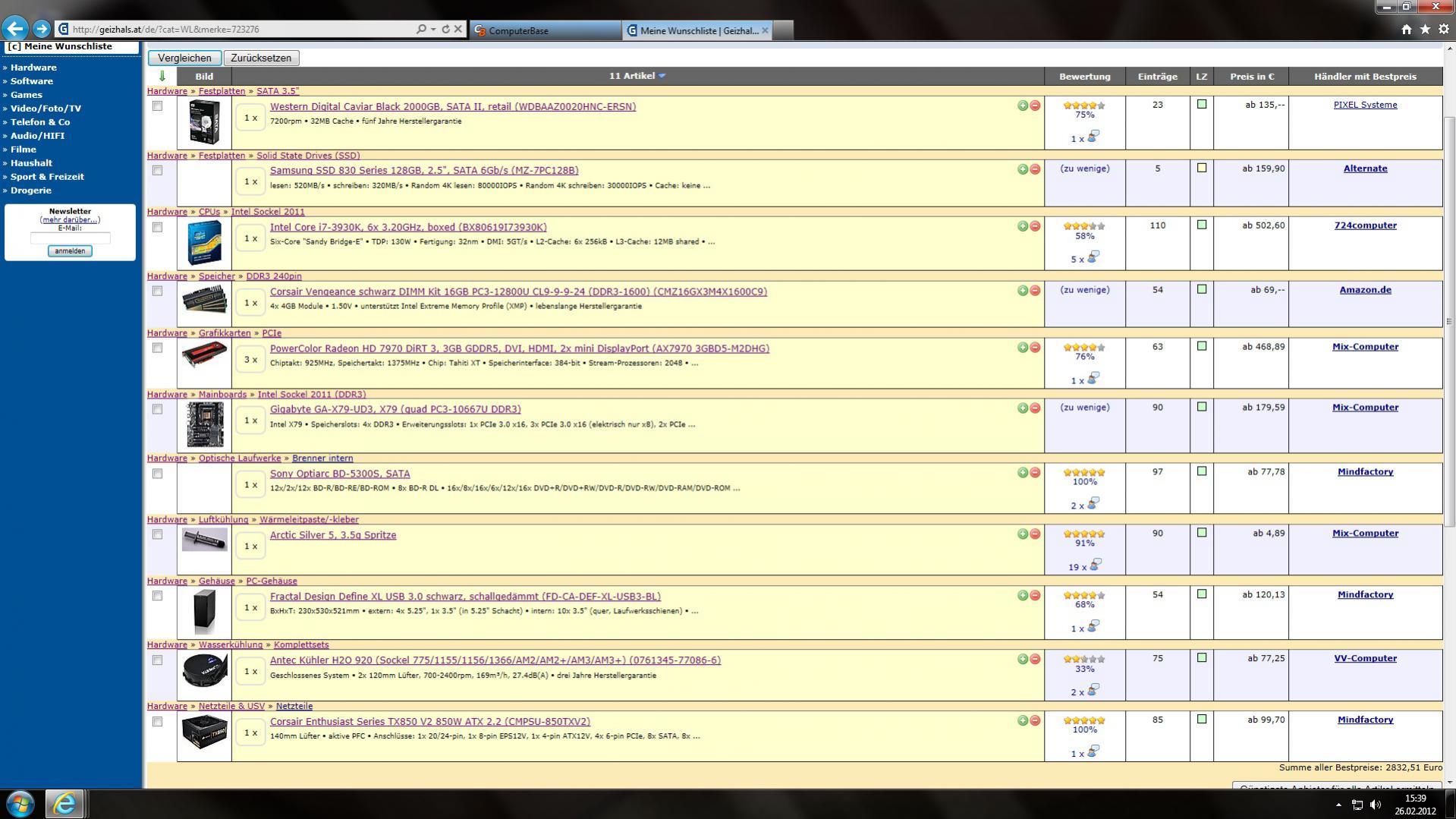The height and width of the screenshot is (819, 1456).
Task: Click the newsletter E-Mail input field
Action: [x=70, y=238]
